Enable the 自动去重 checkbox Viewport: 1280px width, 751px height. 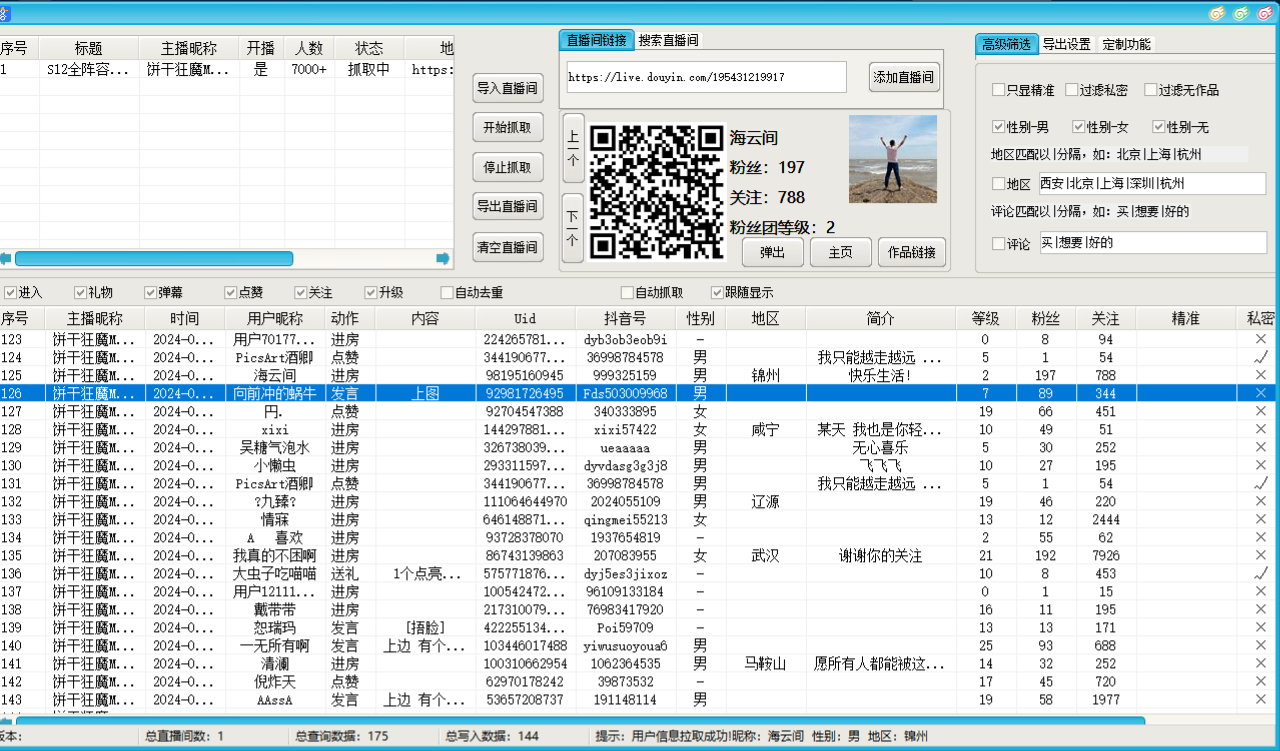click(447, 293)
